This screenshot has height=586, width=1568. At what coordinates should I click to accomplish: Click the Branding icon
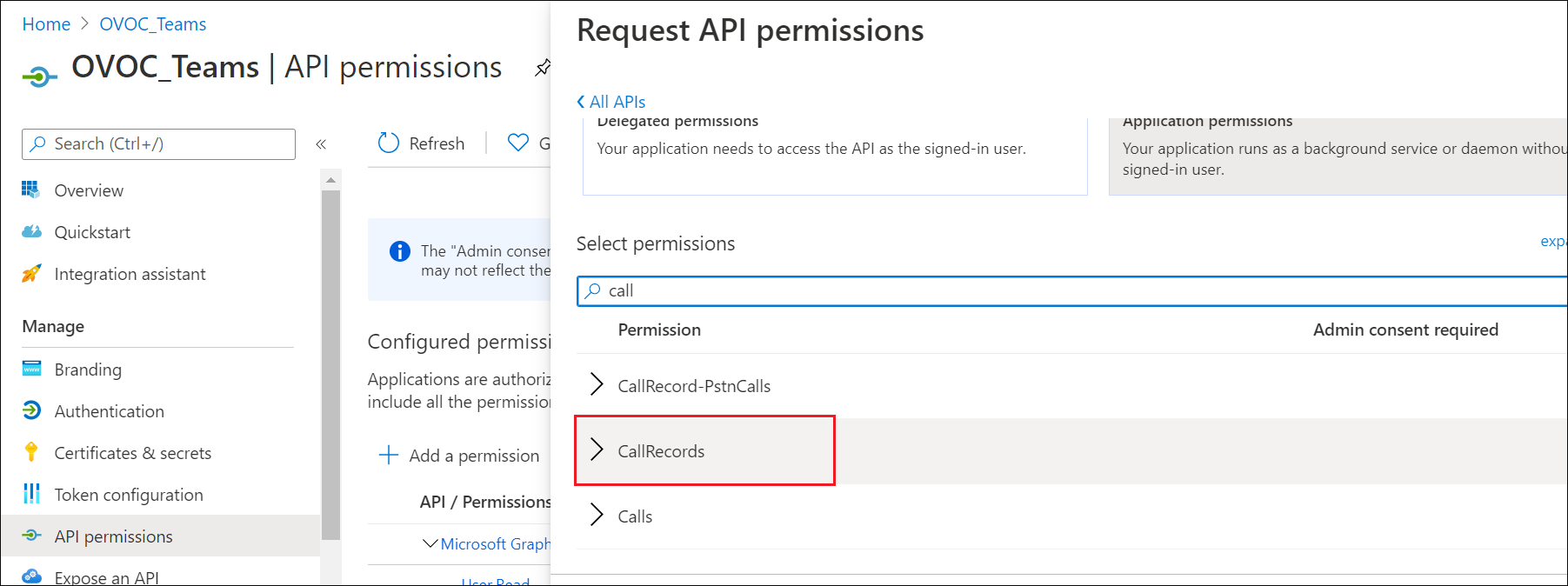click(x=31, y=369)
